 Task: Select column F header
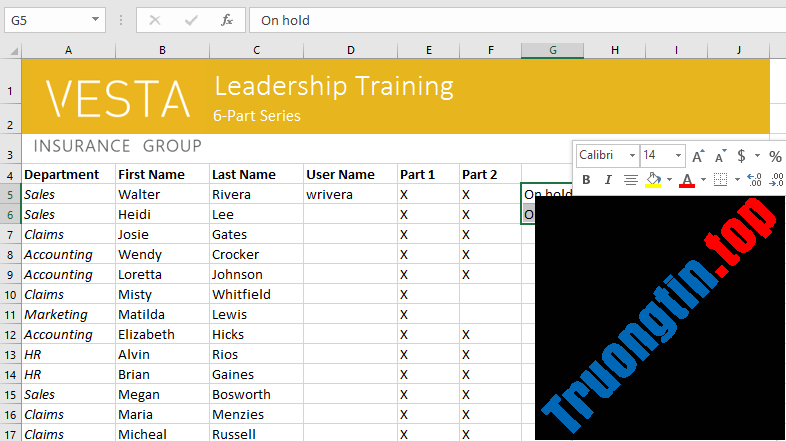491,50
